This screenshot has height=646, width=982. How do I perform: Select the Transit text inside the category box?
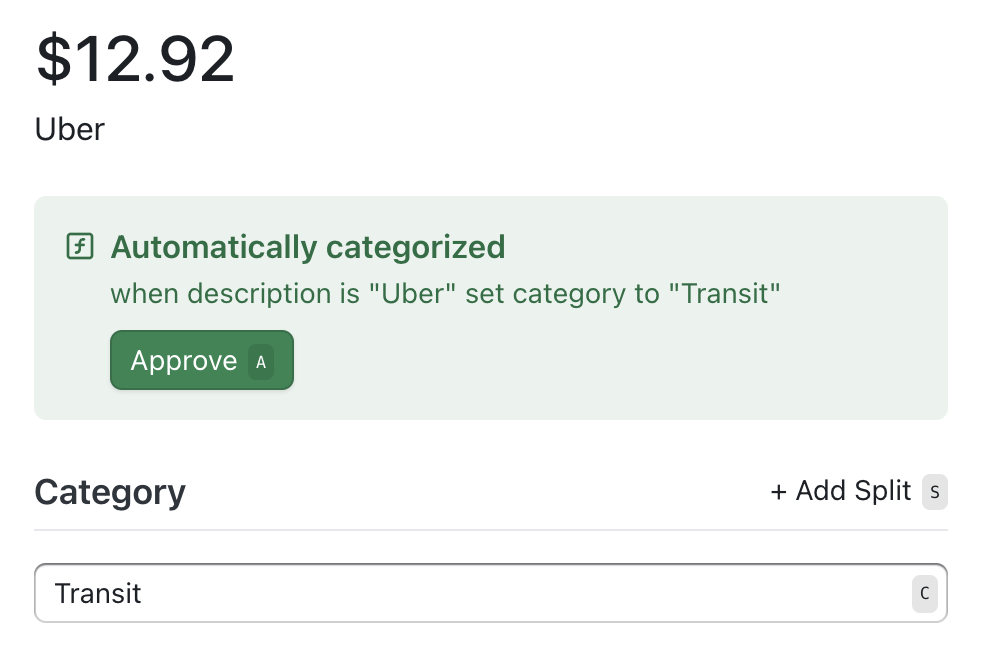pyautogui.click(x=98, y=593)
